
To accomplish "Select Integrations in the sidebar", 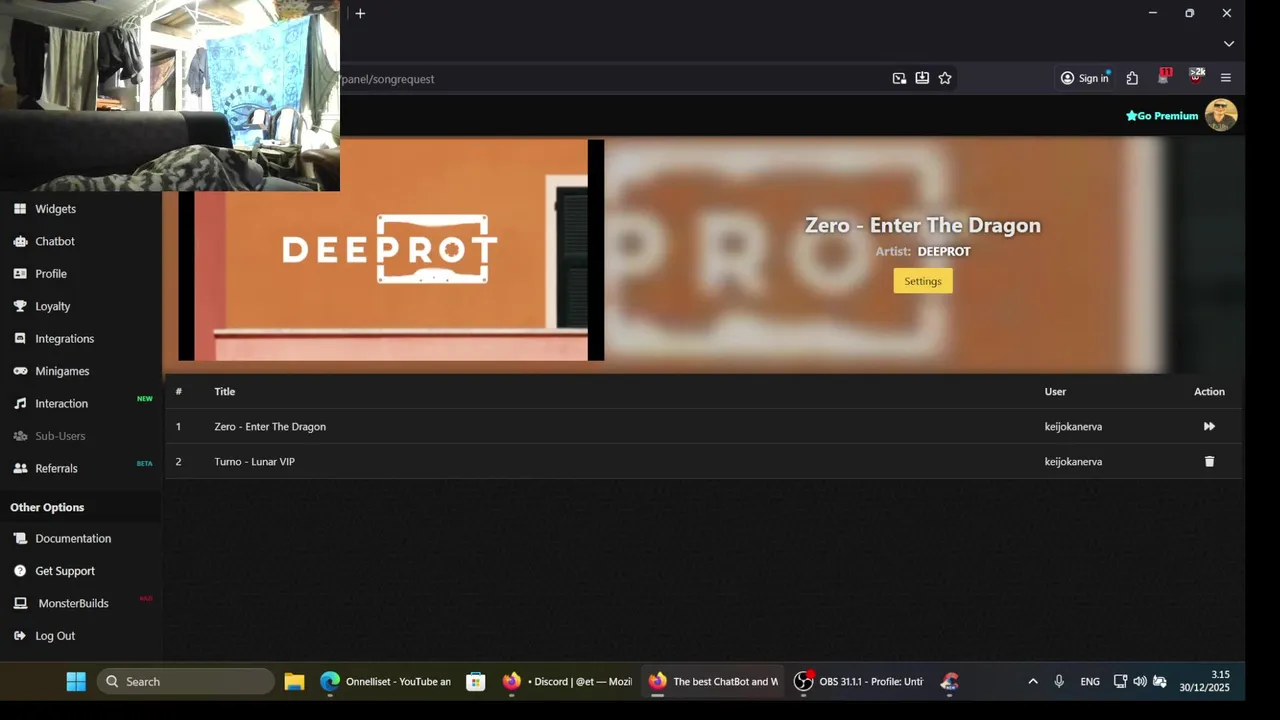I will click(x=65, y=339).
